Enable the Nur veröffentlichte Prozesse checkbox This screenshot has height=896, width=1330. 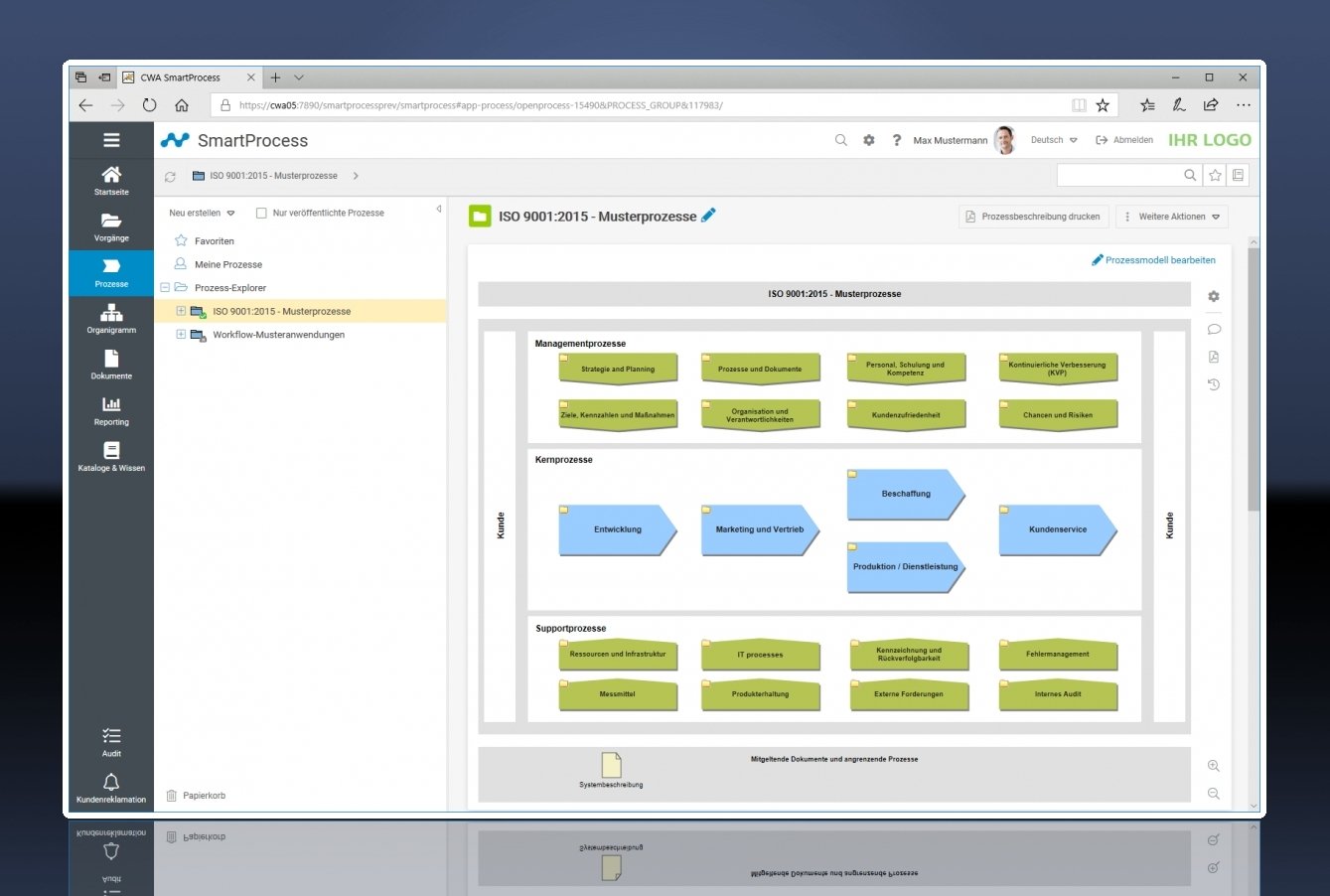[261, 212]
